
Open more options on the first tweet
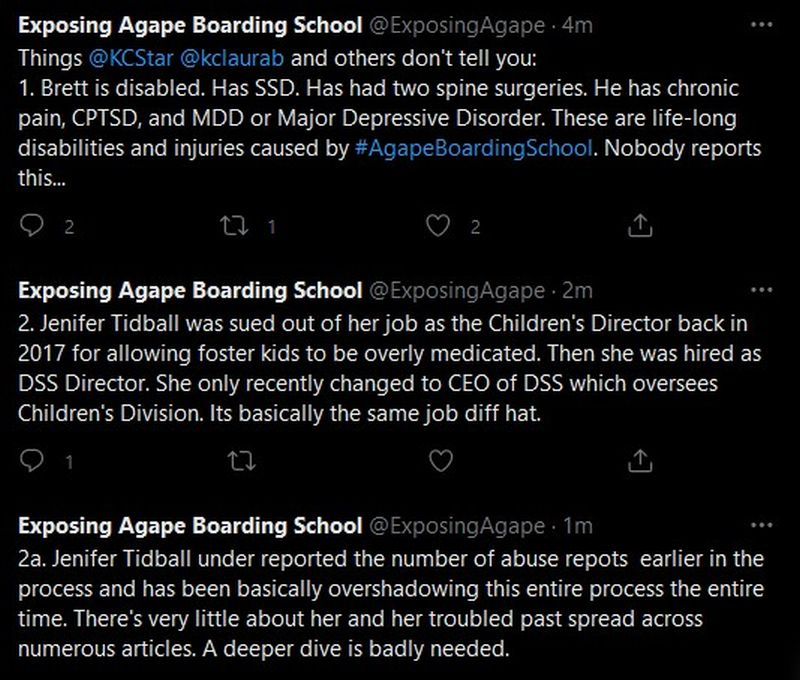click(762, 22)
